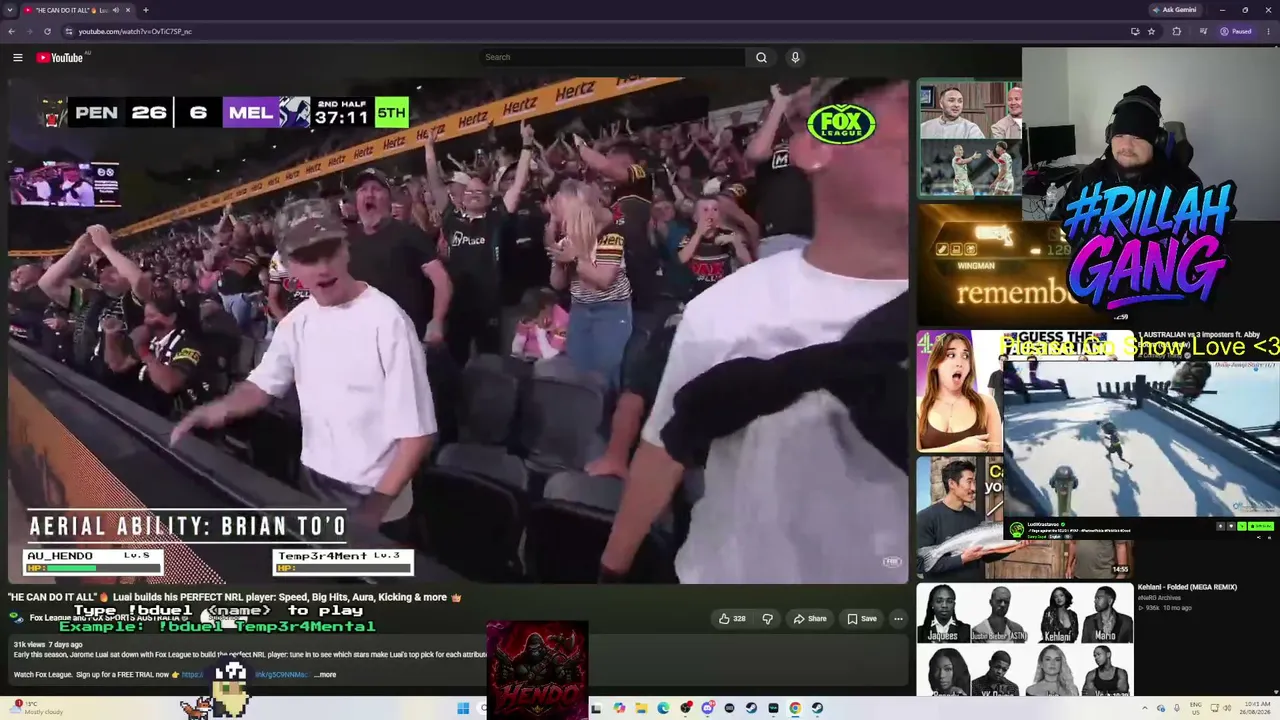Open the Windows Start menu
1280x720 pixels.
click(463, 708)
